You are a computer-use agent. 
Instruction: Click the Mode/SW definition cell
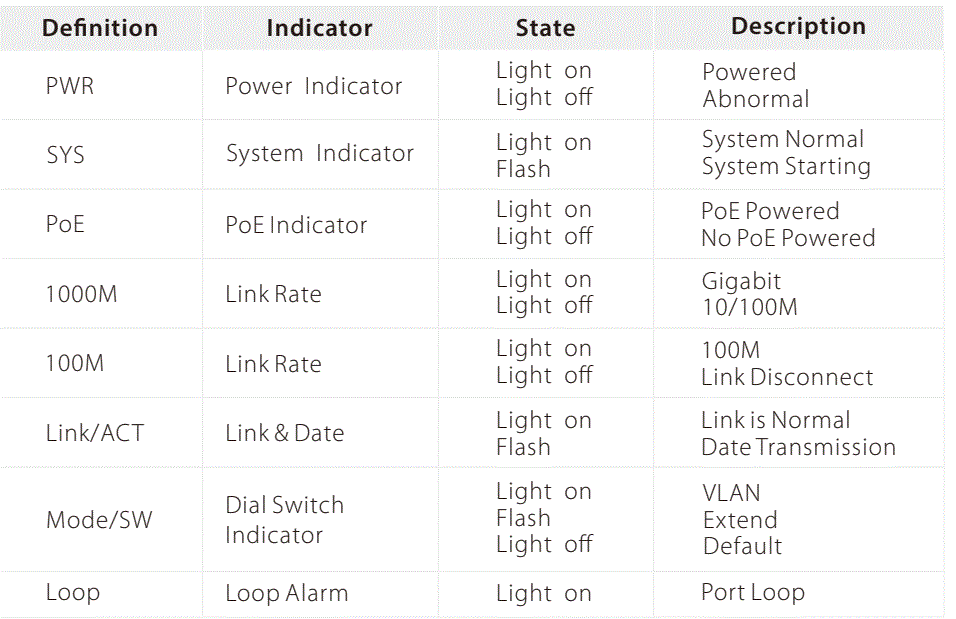tap(99, 520)
